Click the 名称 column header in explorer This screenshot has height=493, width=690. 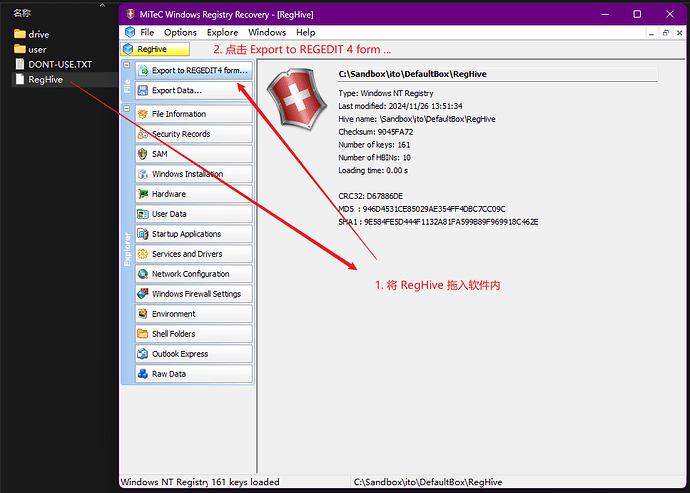[x=22, y=13]
